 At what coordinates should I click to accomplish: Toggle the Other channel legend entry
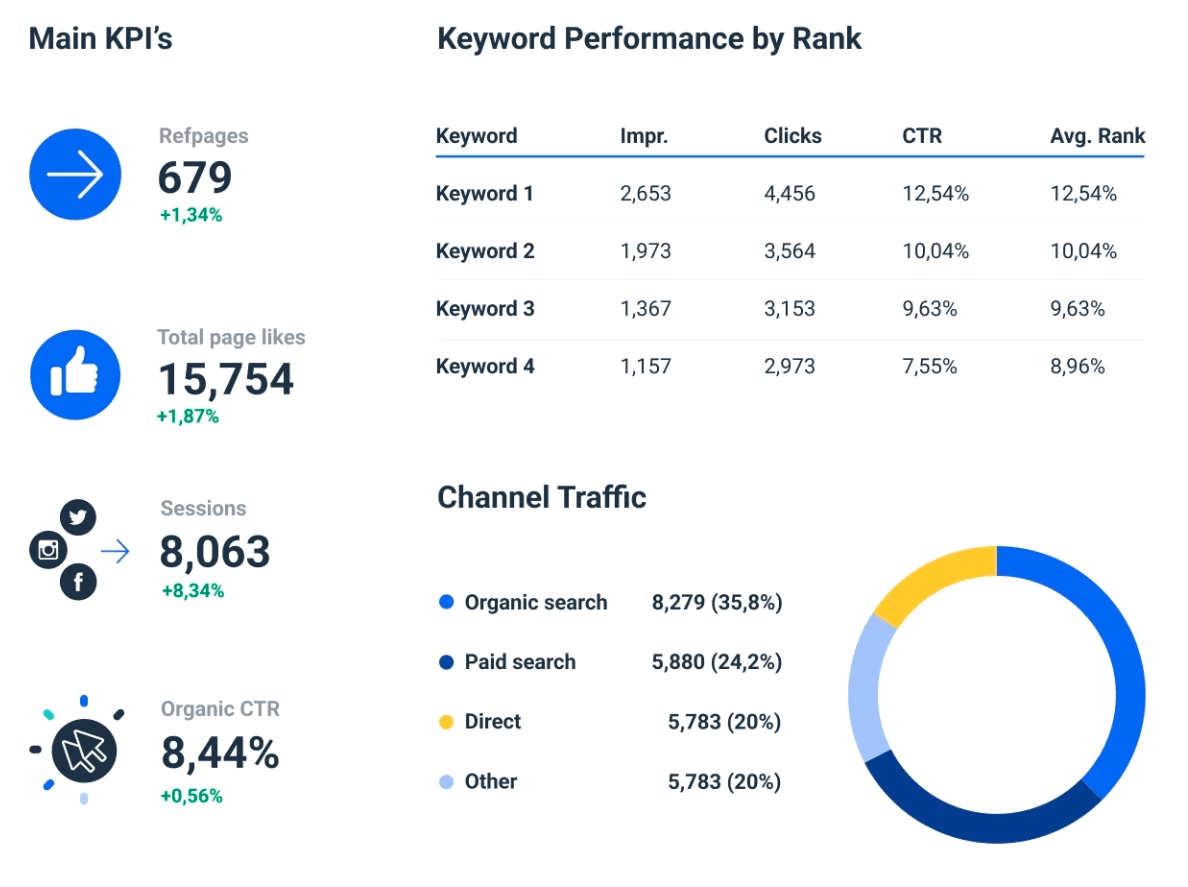(x=448, y=781)
